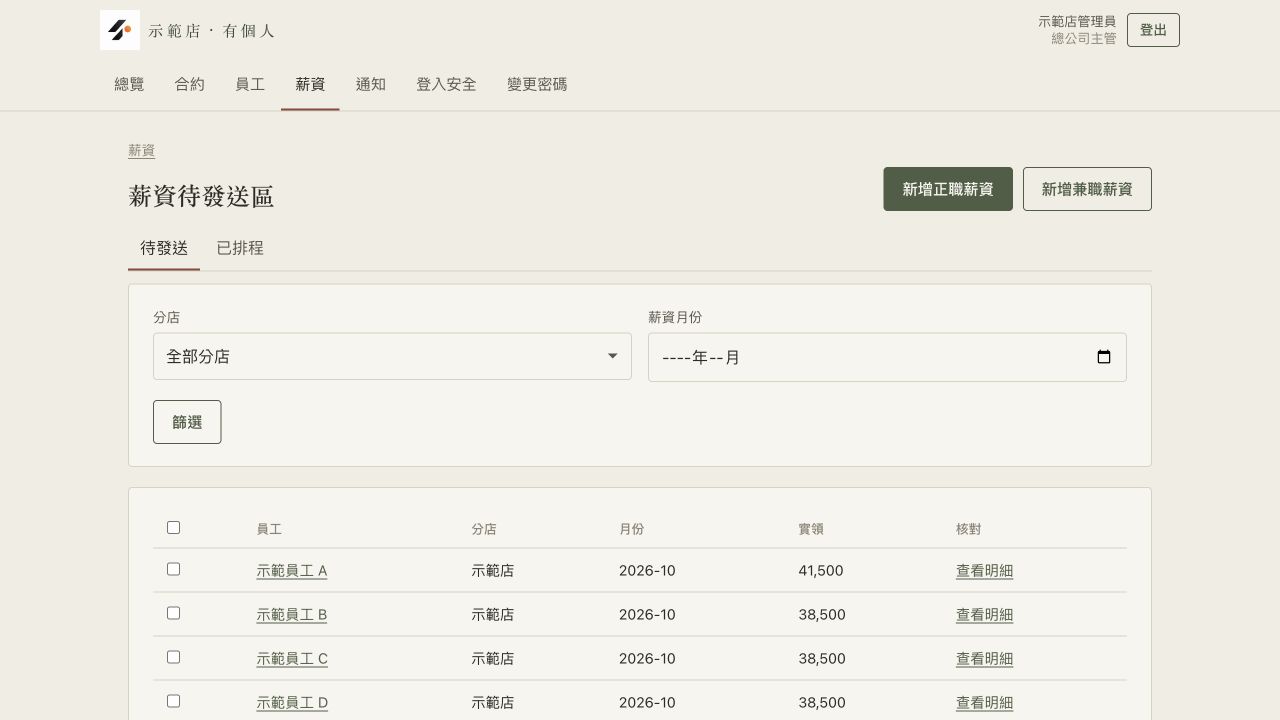
Task: View 查看明細 for 示範員工 D
Action: (984, 703)
